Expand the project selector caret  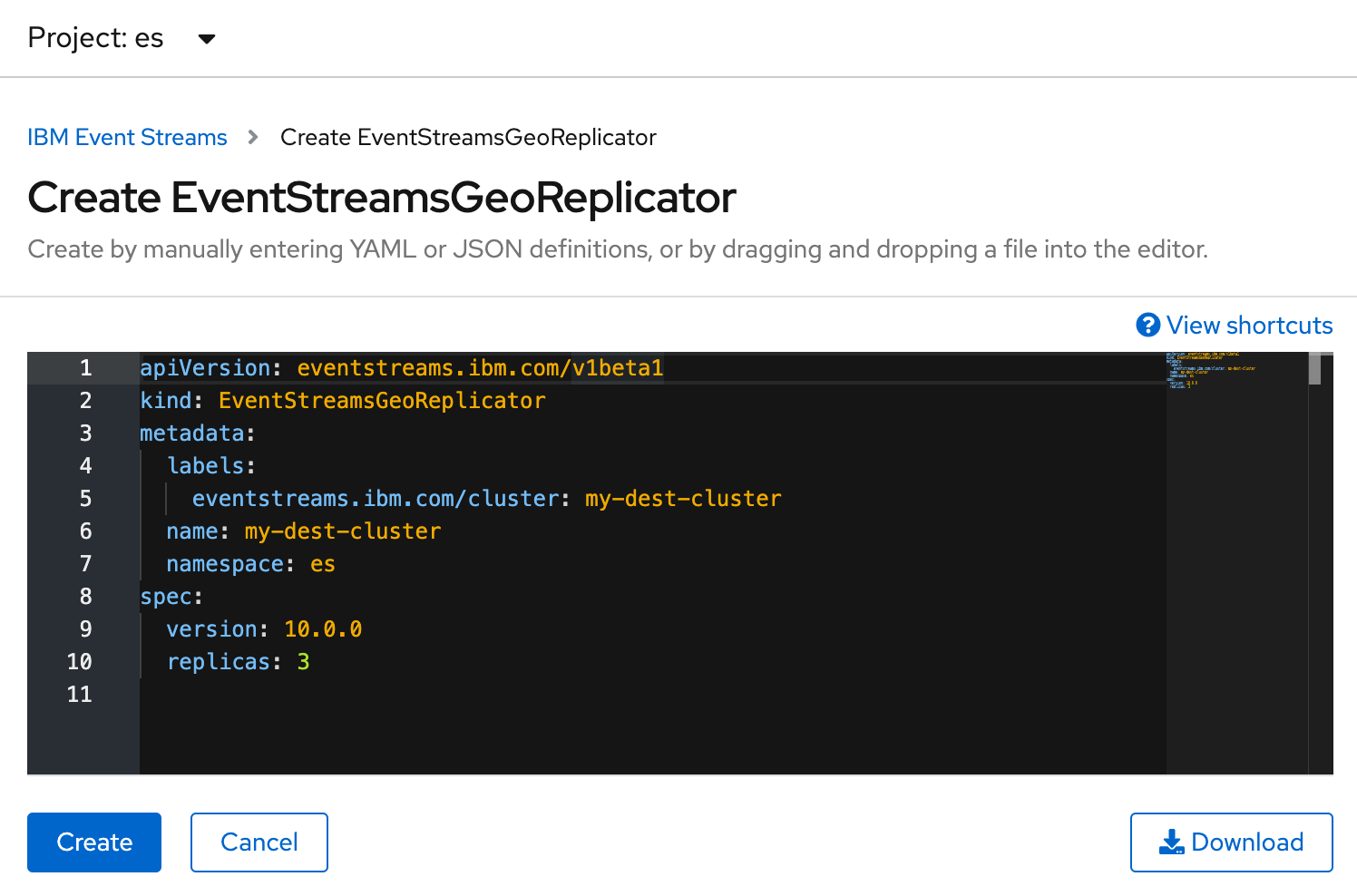[207, 39]
